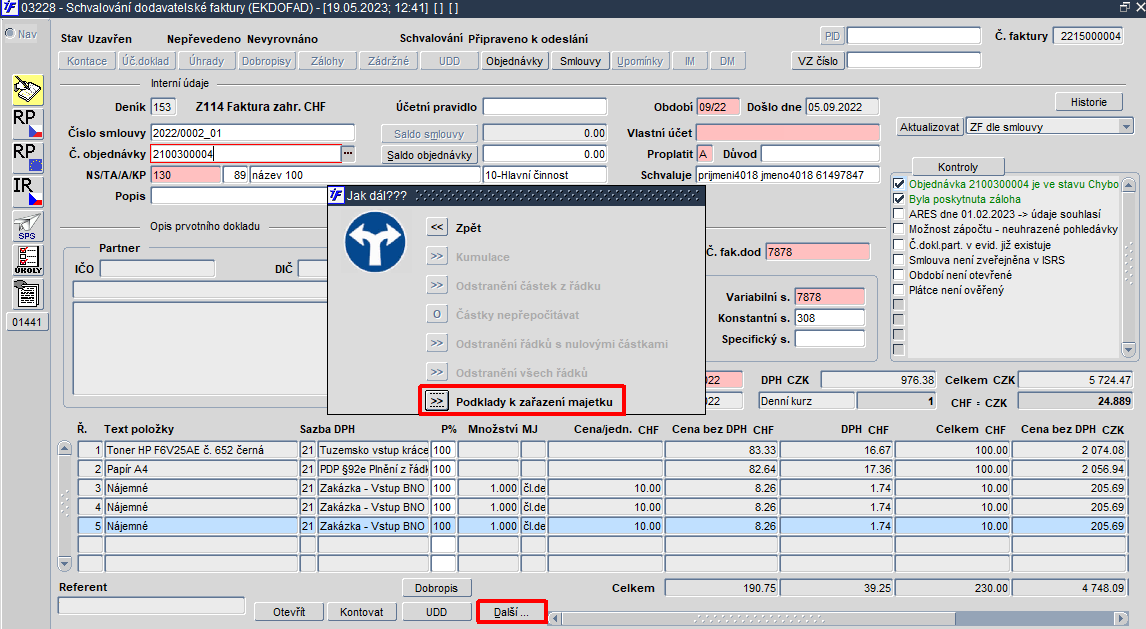Open the Smlouvy tab button
Screen dimensions: 1146x629
point(580,61)
